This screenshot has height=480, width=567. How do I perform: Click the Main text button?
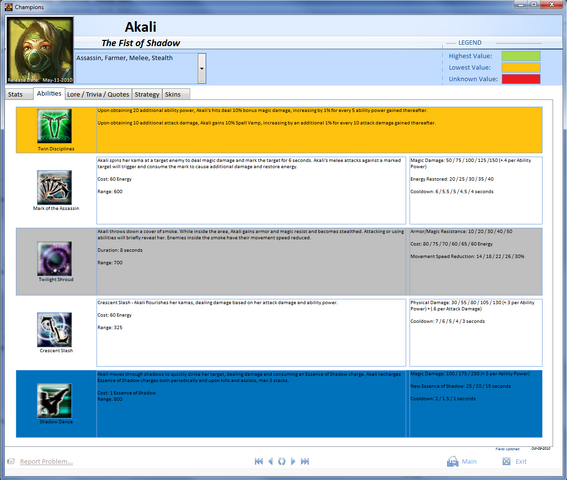click(x=469, y=462)
